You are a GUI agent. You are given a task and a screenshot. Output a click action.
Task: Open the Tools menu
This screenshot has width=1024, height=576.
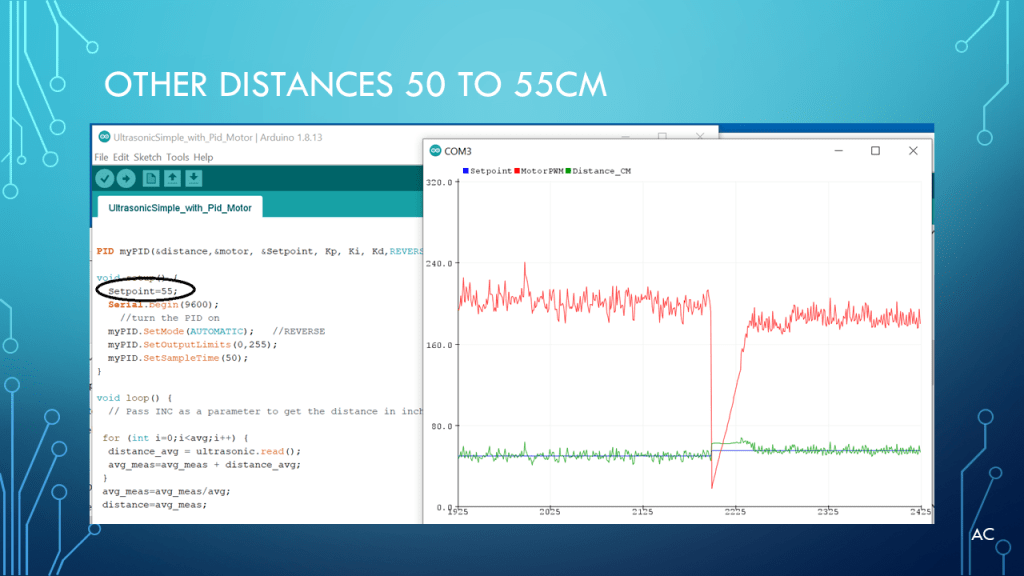[x=177, y=157]
